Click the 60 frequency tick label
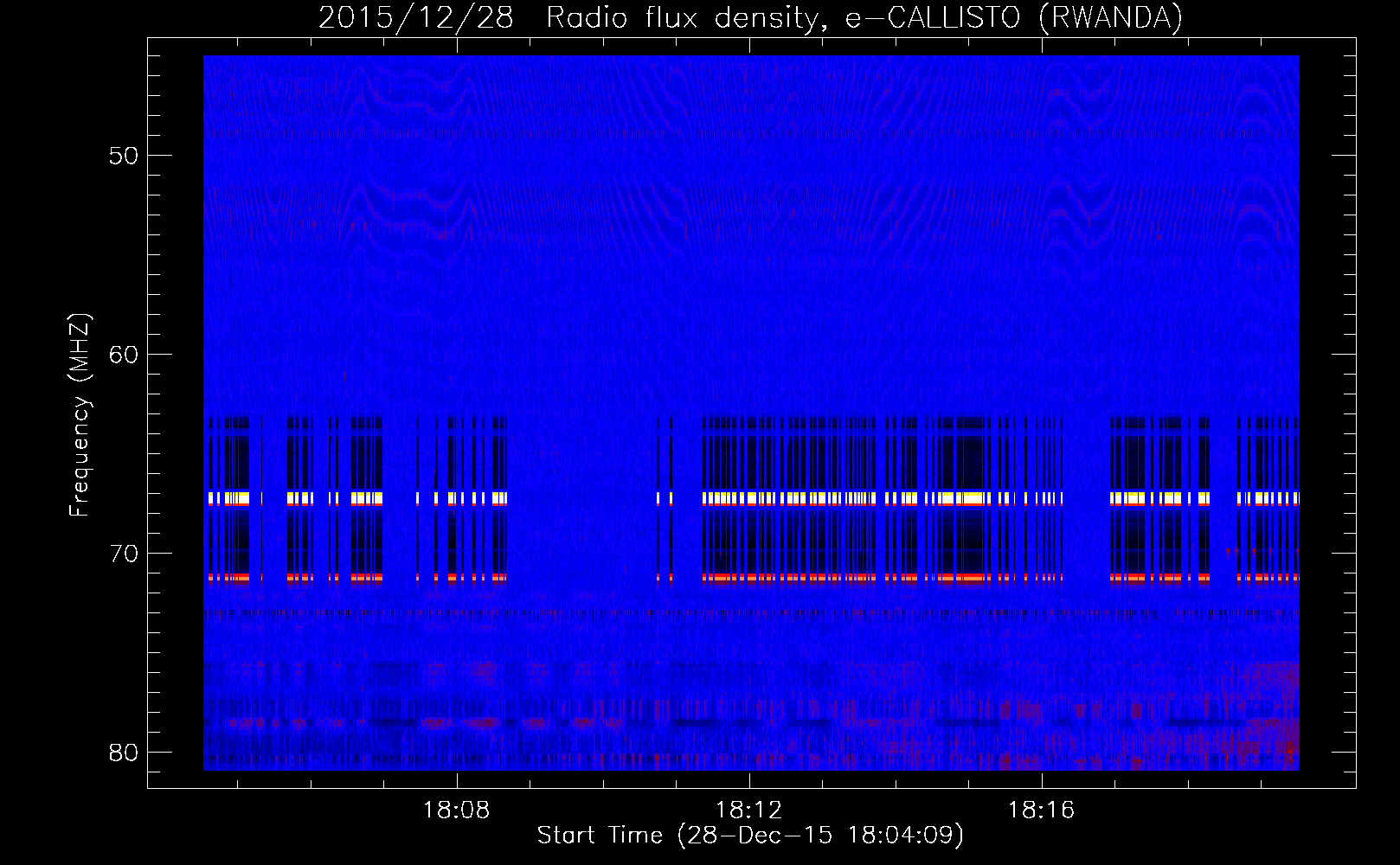 click(x=125, y=355)
